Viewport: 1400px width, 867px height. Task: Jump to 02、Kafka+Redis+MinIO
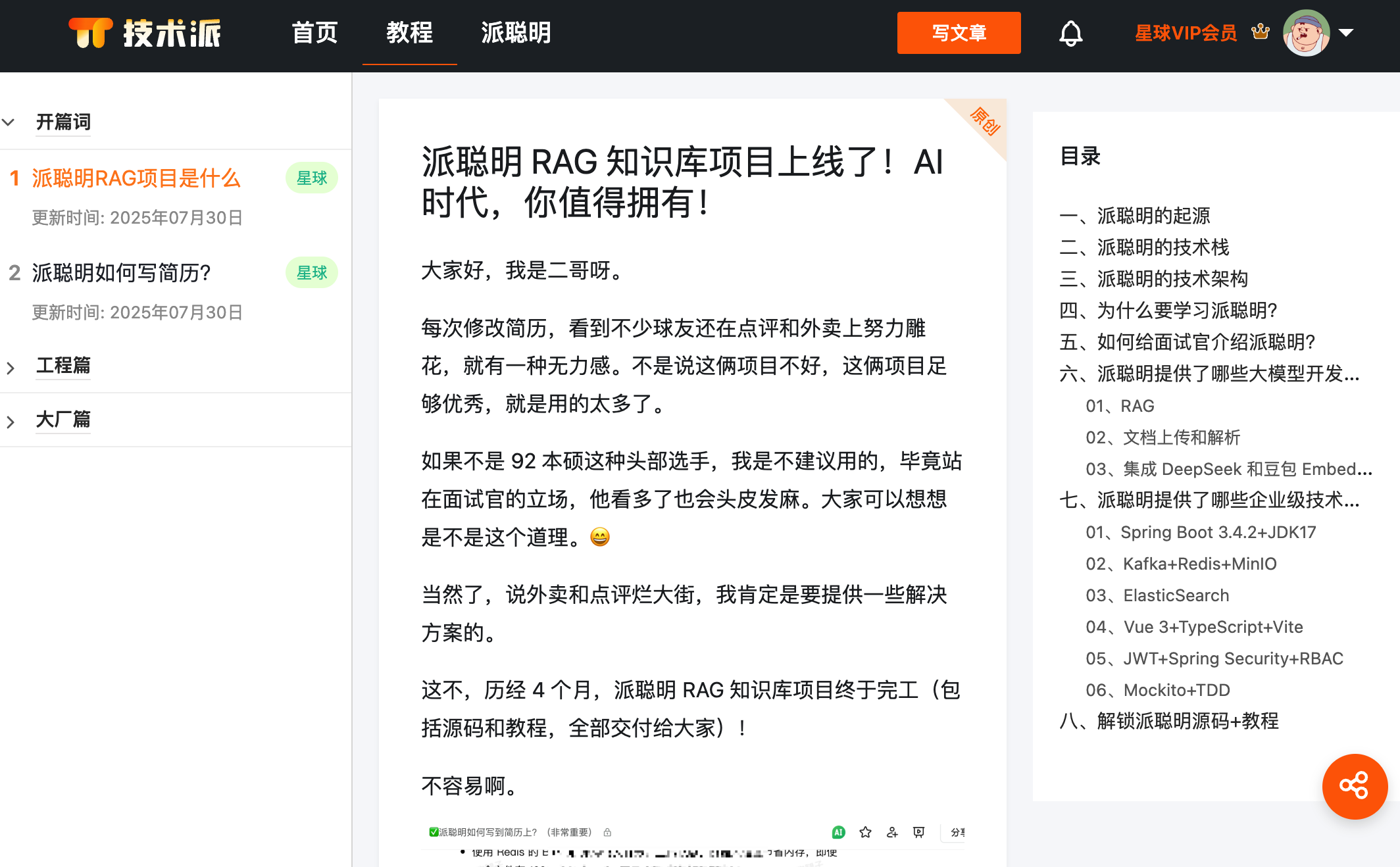click(1181, 563)
